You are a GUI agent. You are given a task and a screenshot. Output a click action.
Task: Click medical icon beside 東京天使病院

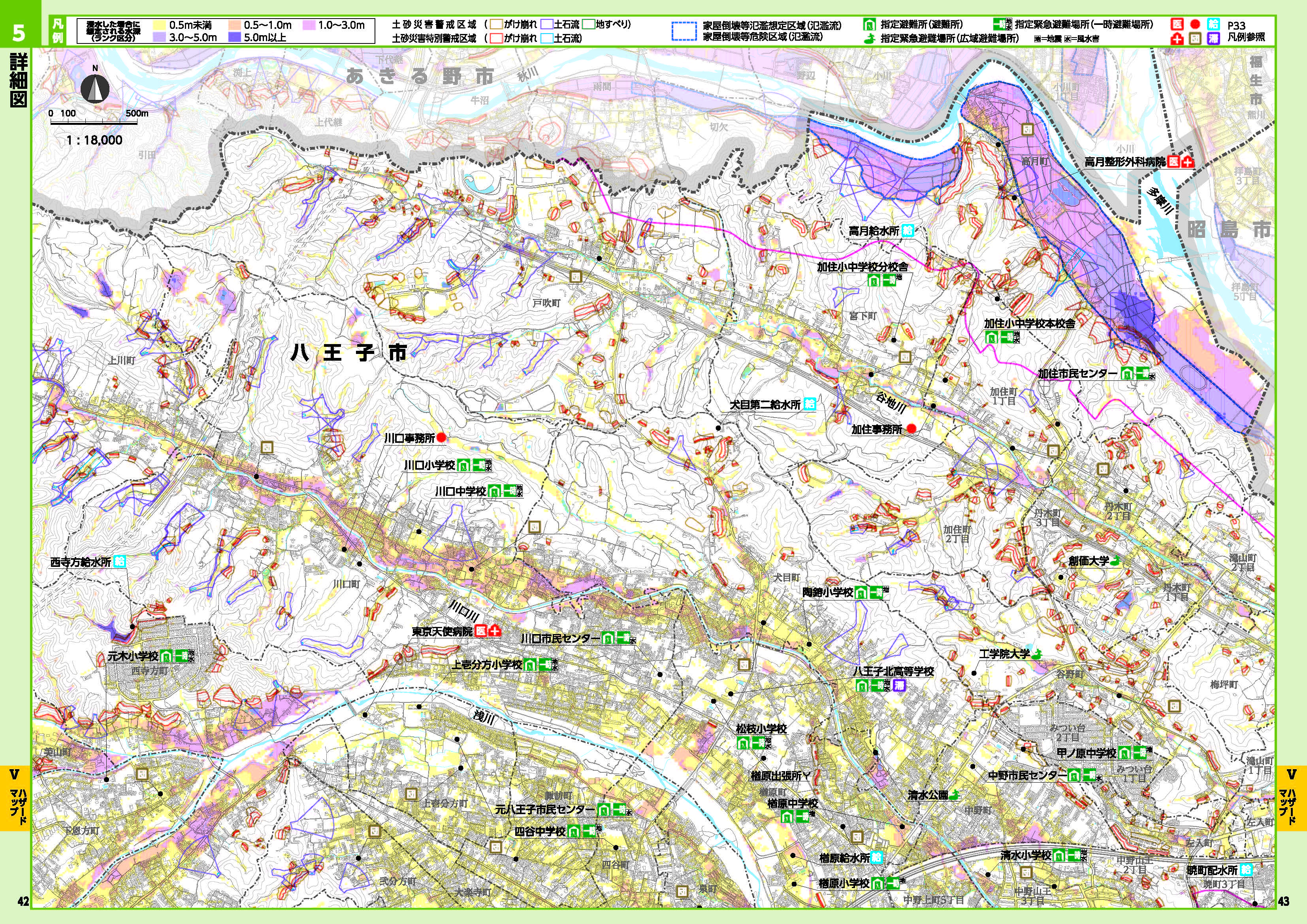tap(481, 631)
